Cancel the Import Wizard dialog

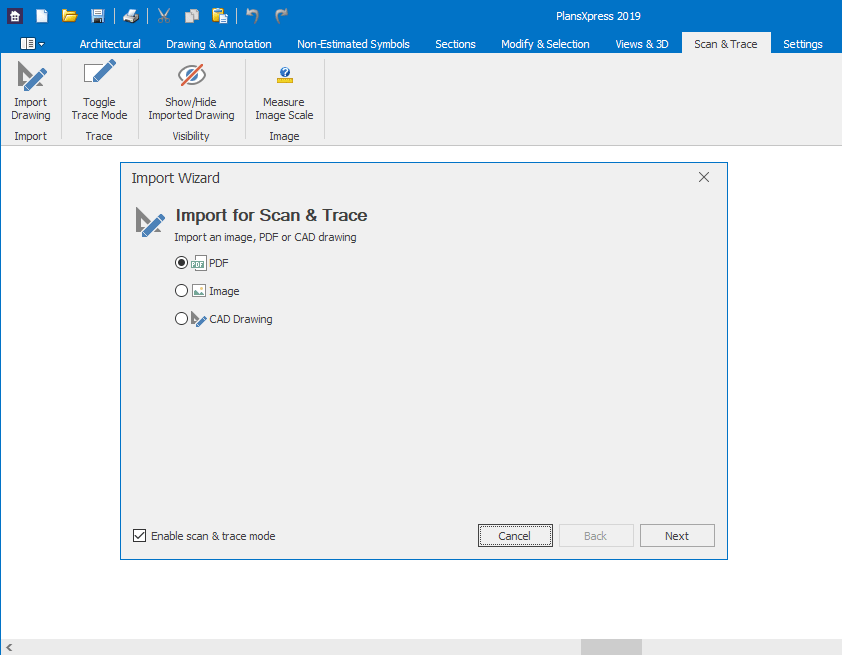[x=515, y=536]
